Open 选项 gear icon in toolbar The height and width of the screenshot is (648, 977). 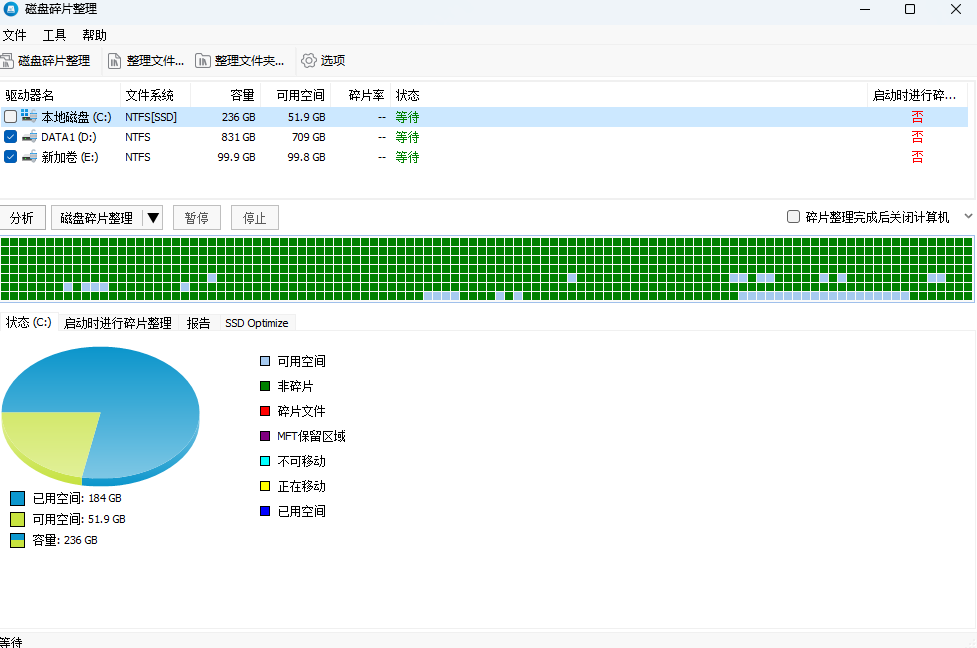click(309, 60)
